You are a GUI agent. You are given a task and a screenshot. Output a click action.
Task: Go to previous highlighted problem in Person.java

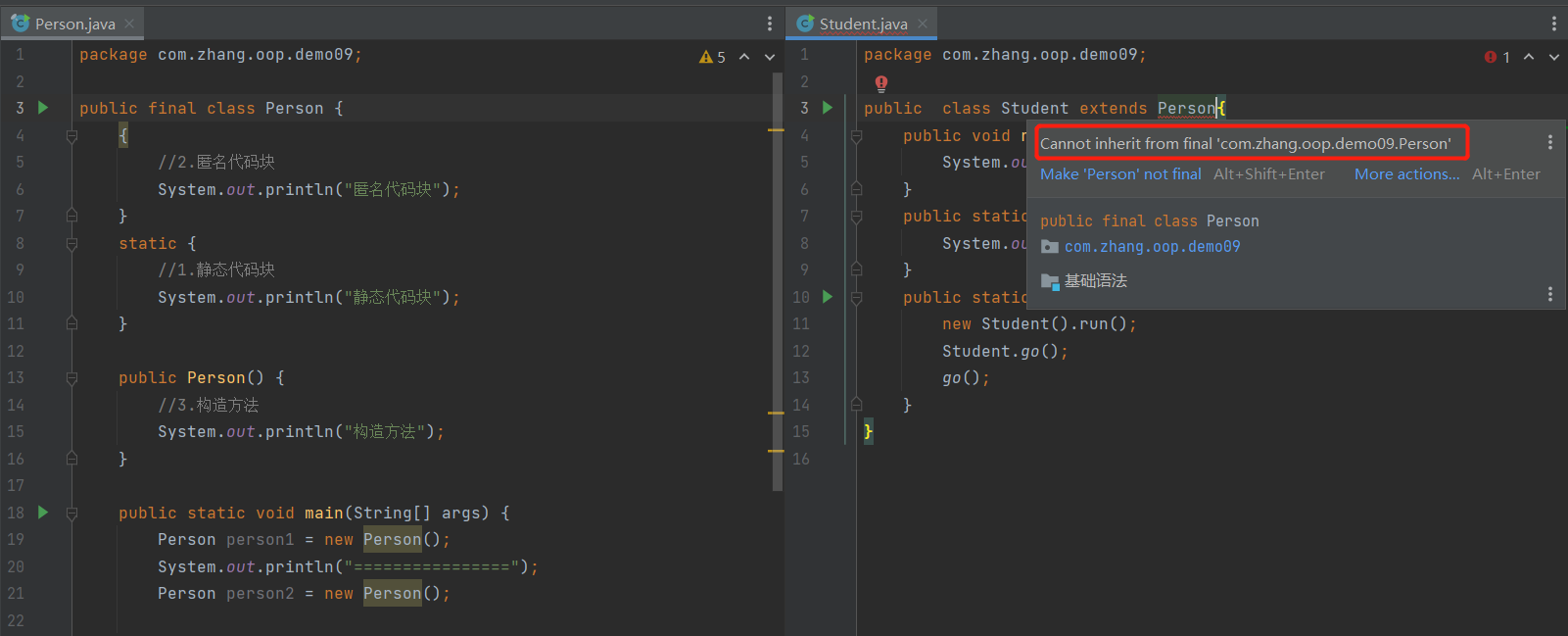tap(744, 57)
